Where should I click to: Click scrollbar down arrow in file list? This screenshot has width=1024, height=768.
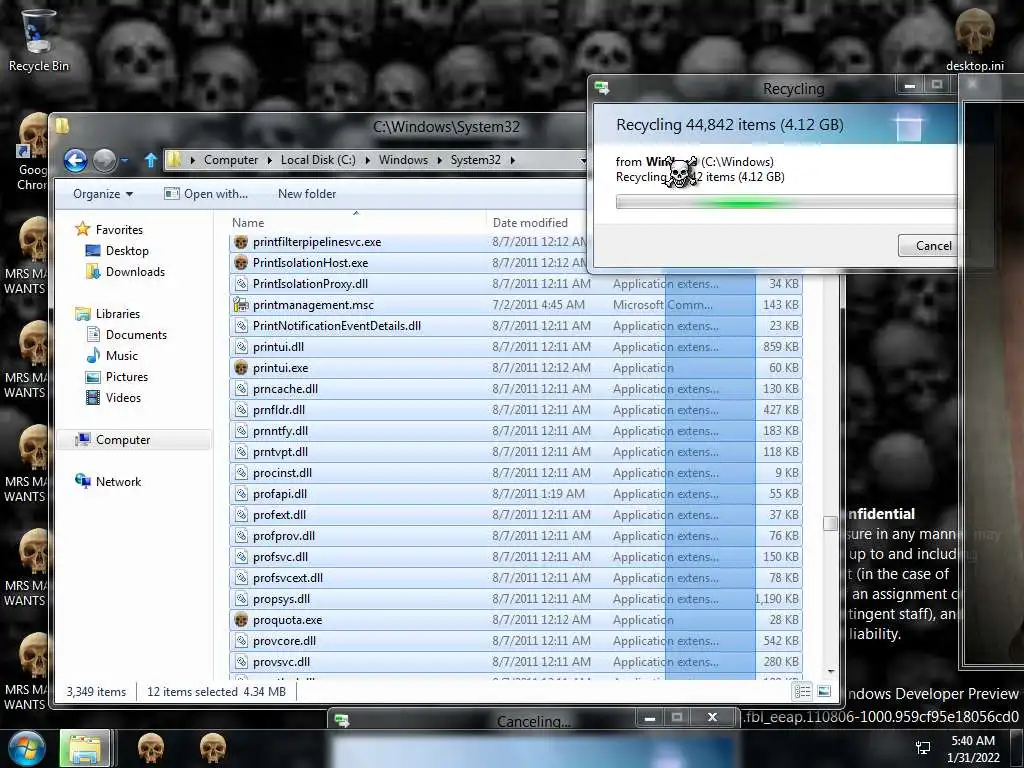831,671
